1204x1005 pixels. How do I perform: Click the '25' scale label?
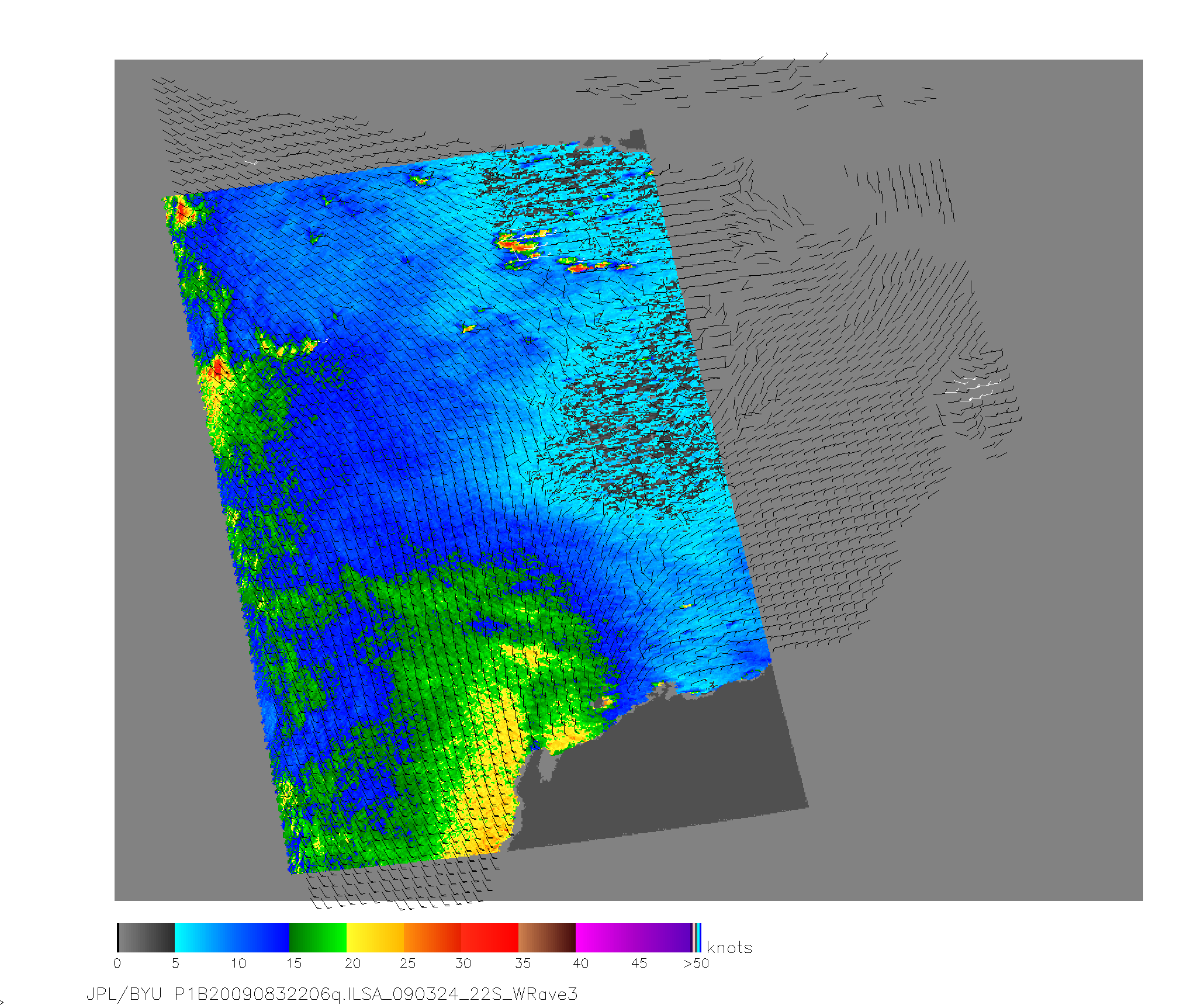pos(408,963)
